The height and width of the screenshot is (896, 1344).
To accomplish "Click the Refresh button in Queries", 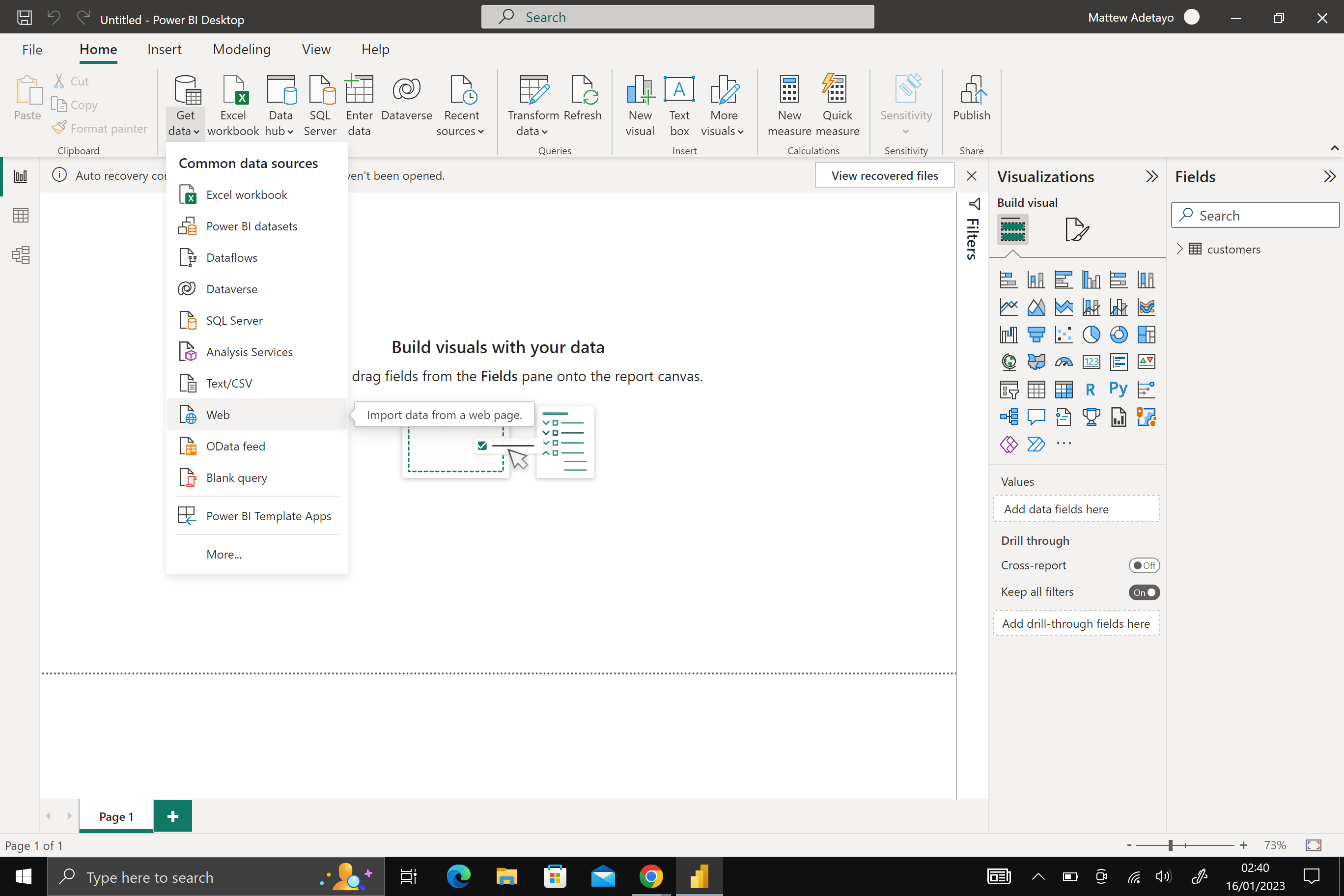I will [582, 98].
